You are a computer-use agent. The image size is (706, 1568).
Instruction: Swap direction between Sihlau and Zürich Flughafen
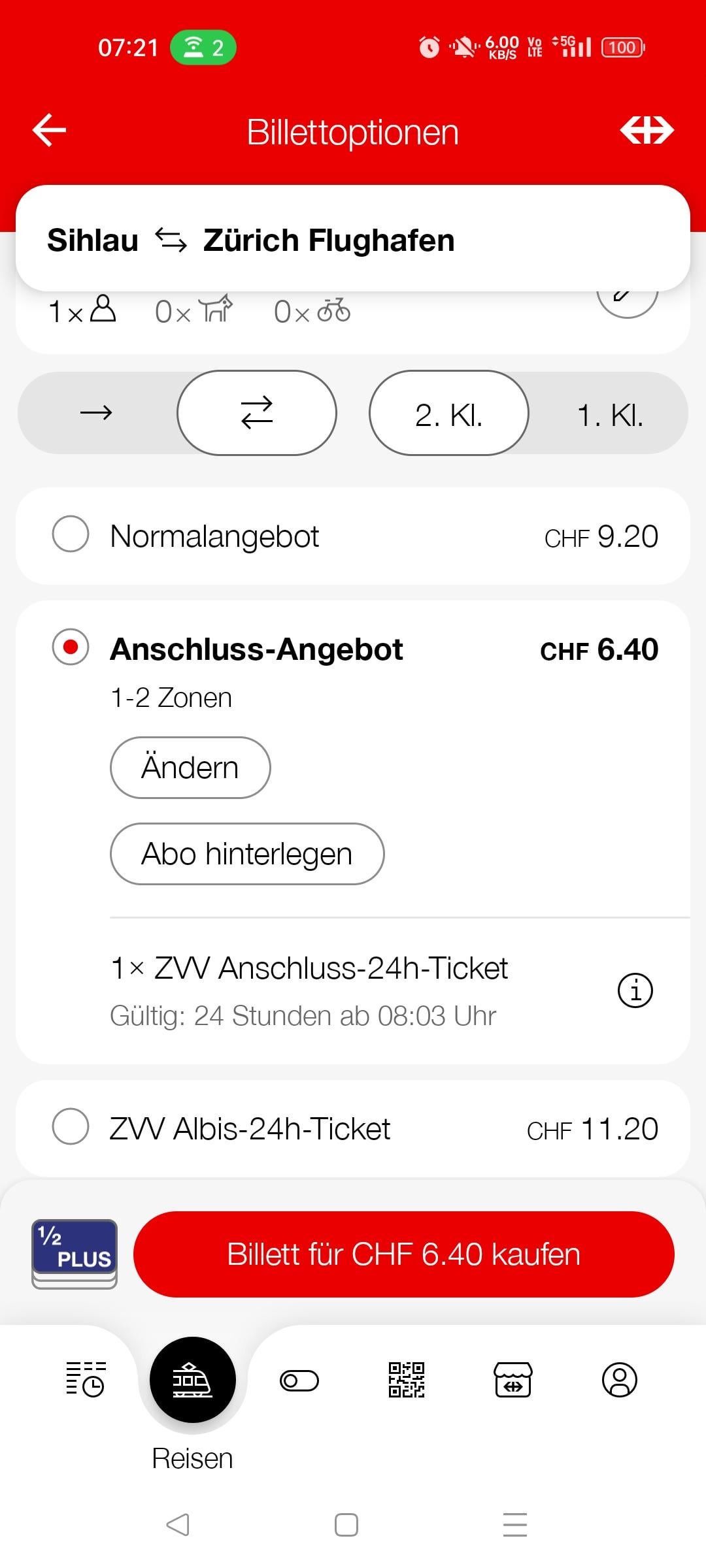(x=171, y=240)
